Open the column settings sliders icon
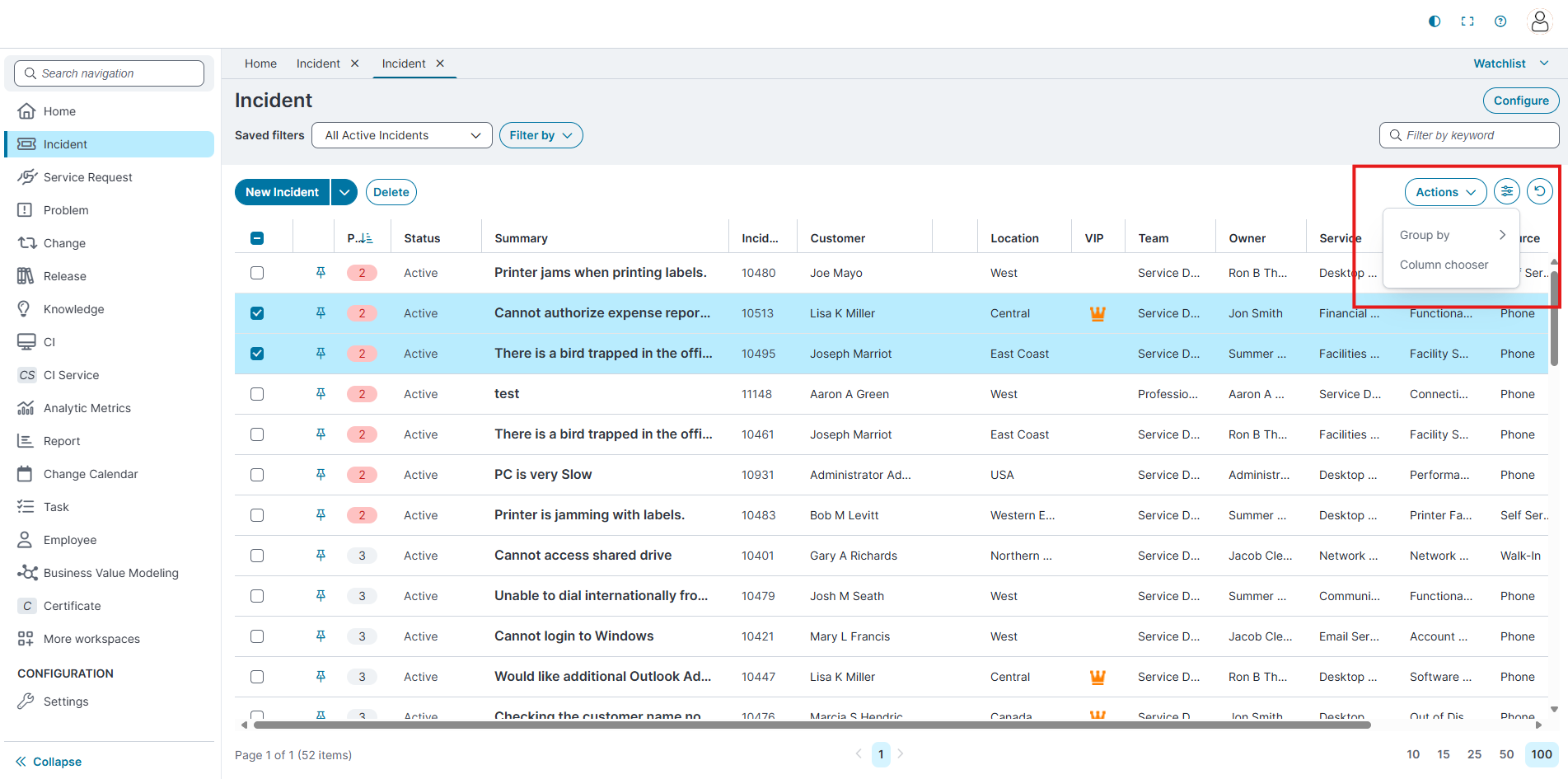 [x=1506, y=192]
